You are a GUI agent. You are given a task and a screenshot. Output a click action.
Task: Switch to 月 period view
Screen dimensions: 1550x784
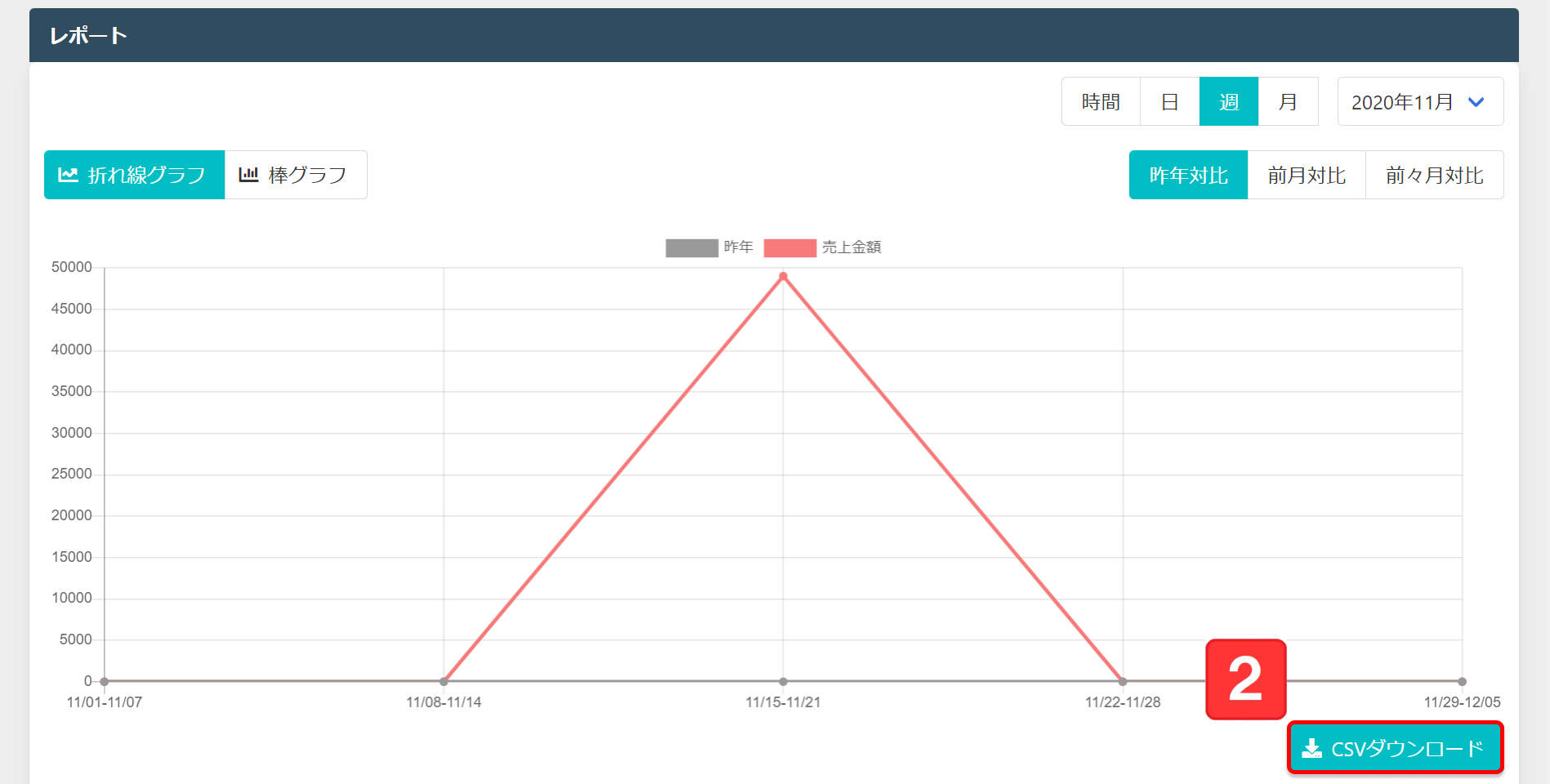tap(1289, 101)
